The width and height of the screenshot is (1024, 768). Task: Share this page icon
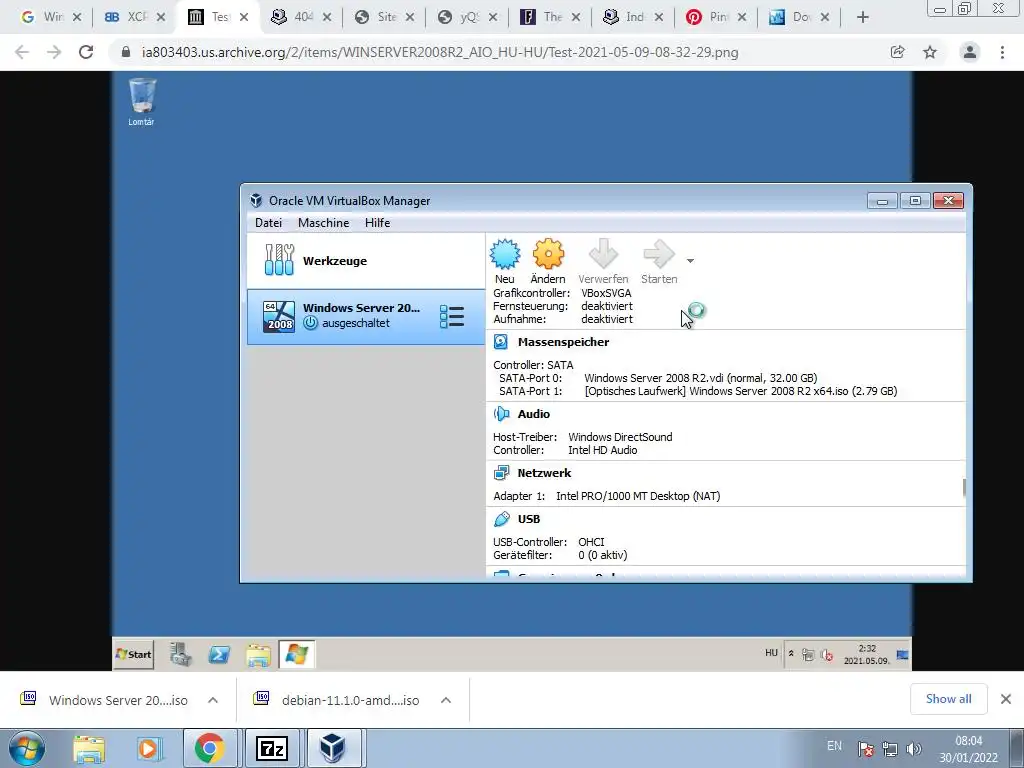(897, 52)
